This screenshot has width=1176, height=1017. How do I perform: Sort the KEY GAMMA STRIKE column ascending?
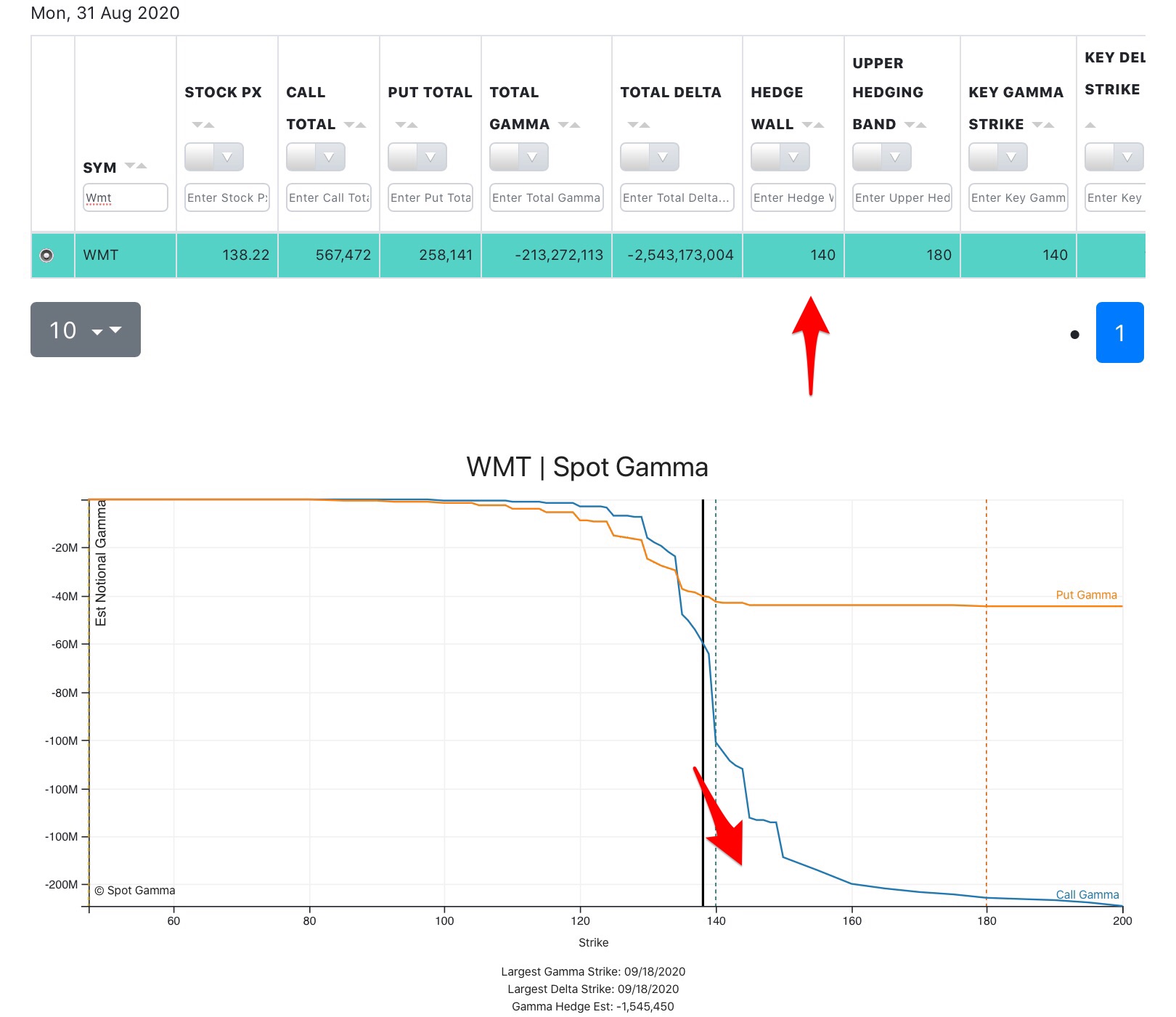coord(1048,123)
